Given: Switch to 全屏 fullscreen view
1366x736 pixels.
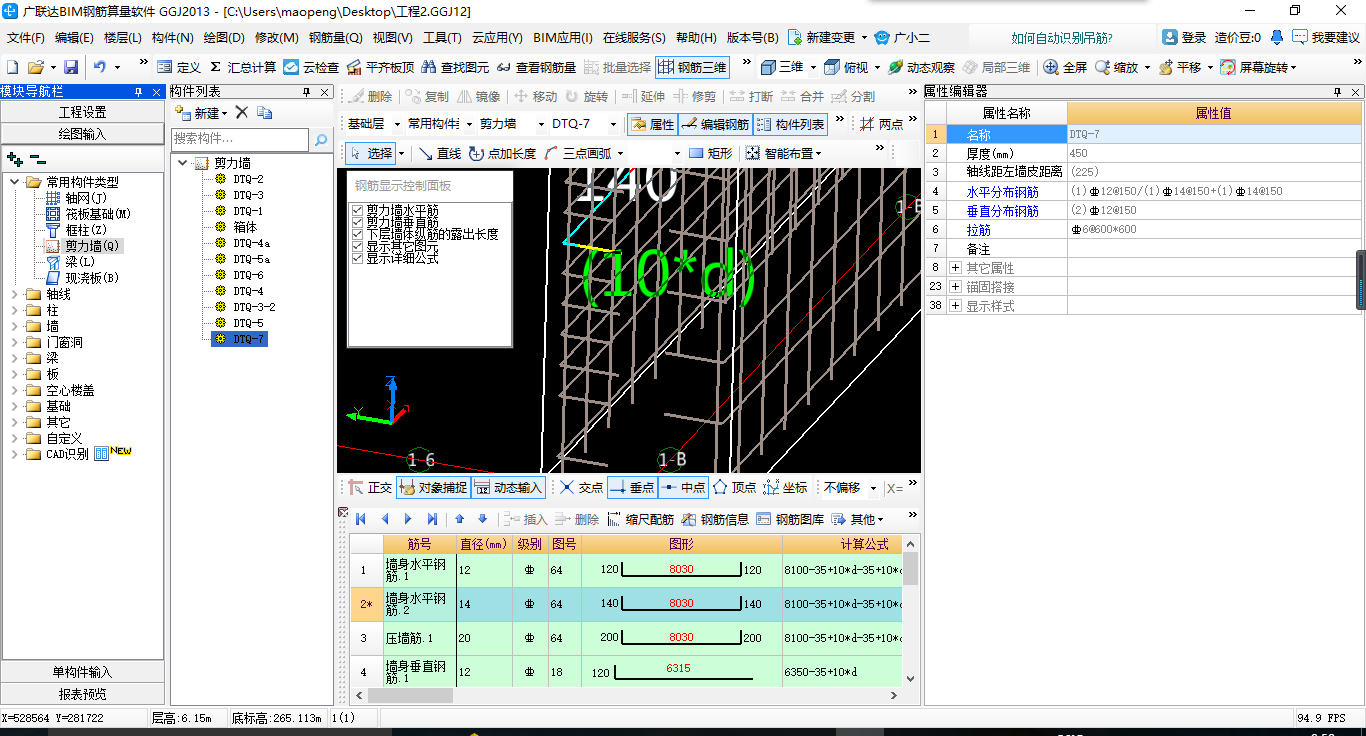Looking at the screenshot, I should click(1065, 67).
